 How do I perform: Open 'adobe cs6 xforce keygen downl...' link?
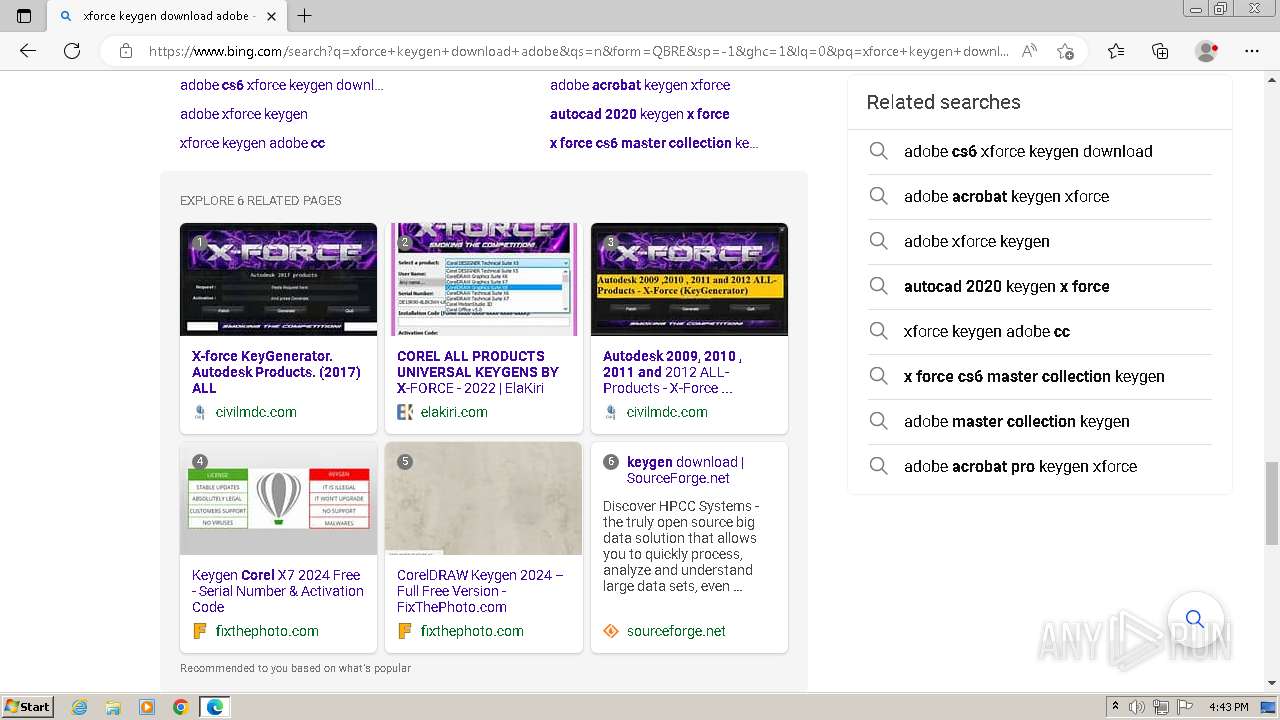click(281, 85)
